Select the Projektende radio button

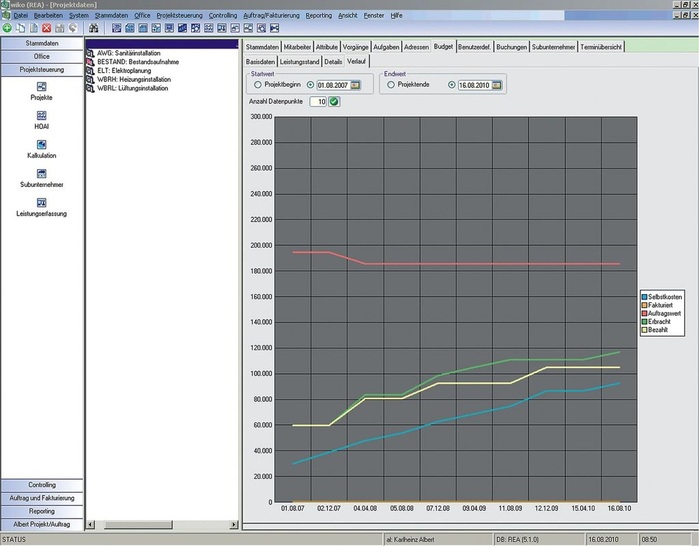[391, 86]
